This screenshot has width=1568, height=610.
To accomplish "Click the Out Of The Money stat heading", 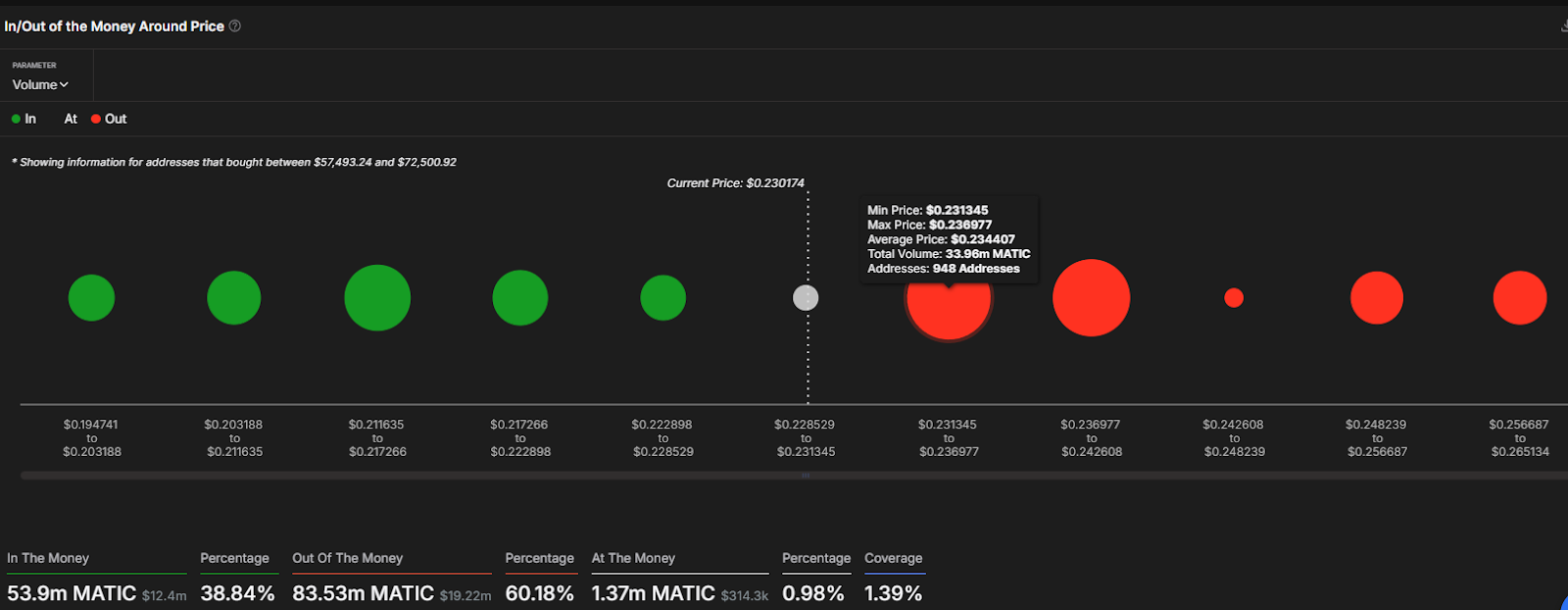I will [348, 558].
